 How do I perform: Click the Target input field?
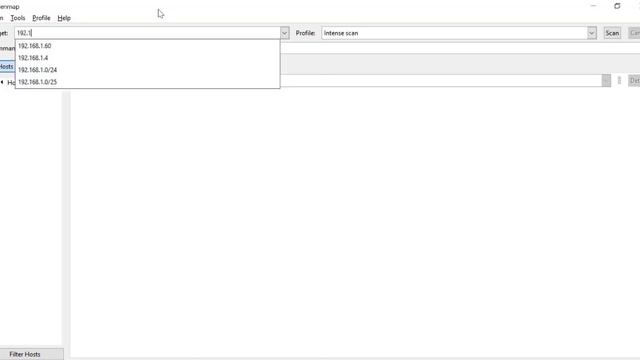click(x=147, y=33)
